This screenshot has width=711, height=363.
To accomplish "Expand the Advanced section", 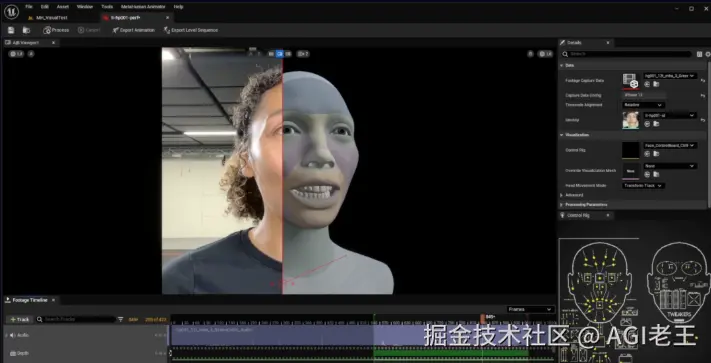I will 561,195.
